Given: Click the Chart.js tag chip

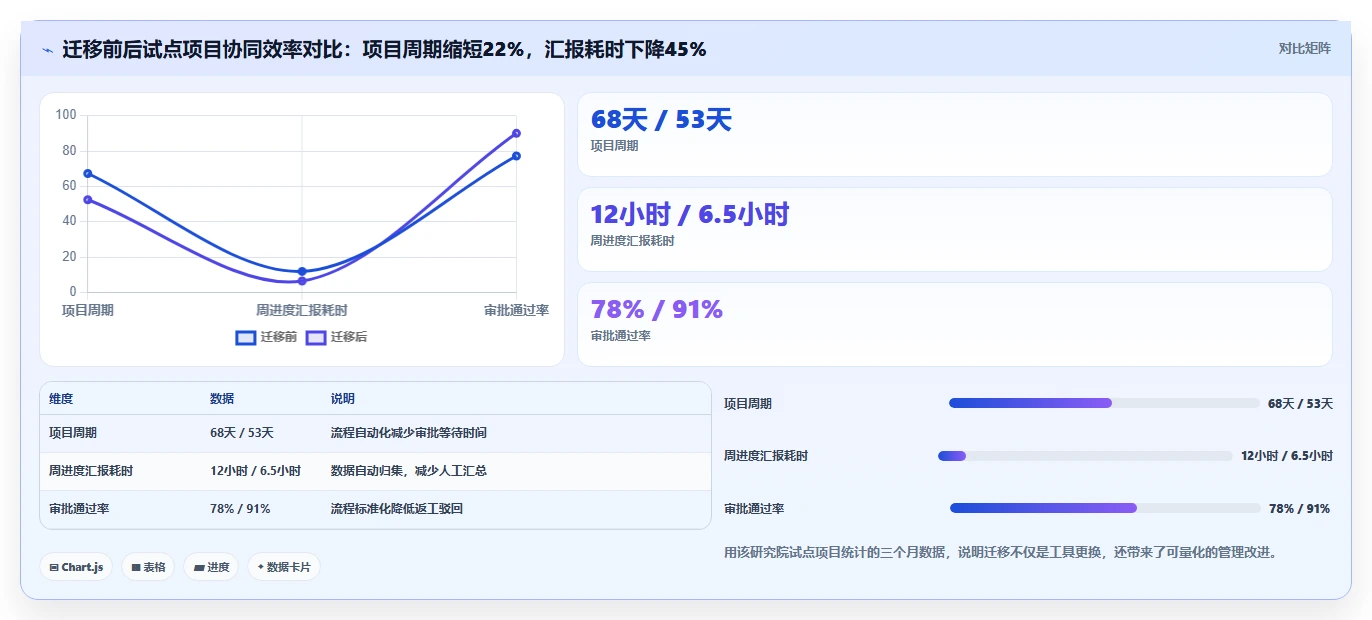Looking at the screenshot, I should coord(76,567).
